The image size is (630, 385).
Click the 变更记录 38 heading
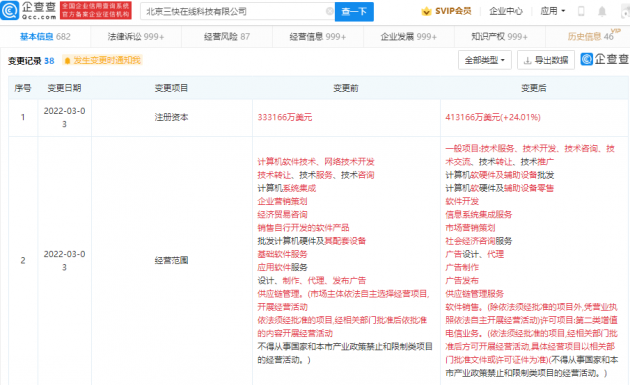(x=31, y=61)
